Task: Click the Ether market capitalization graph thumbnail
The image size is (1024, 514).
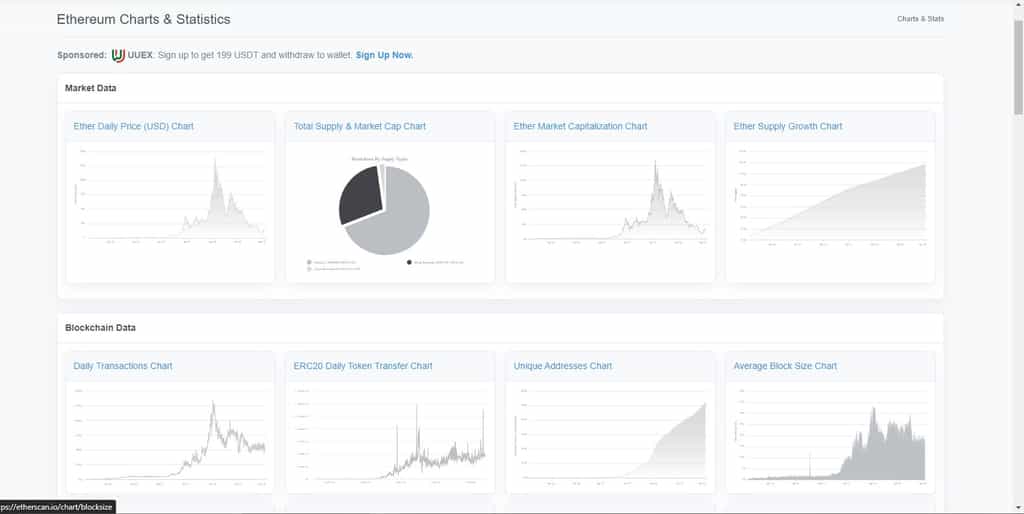Action: click(x=610, y=196)
